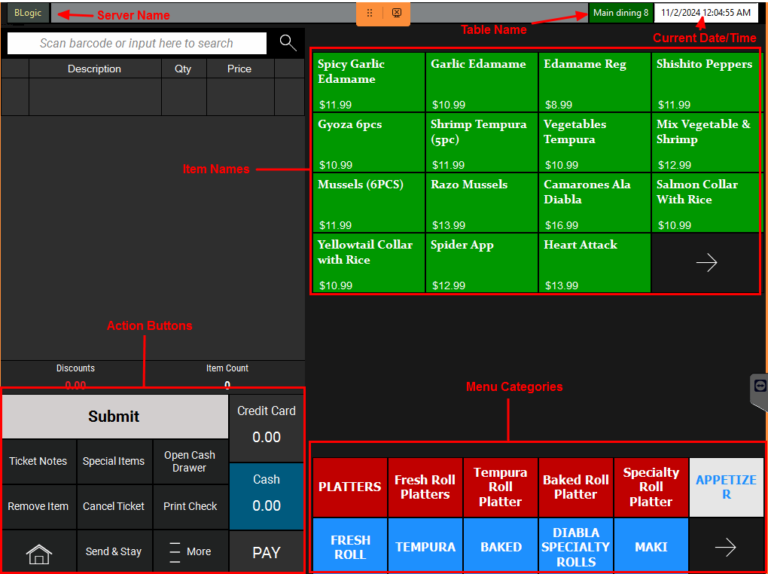Image resolution: width=768 pixels, height=574 pixels.
Task: Cancel the current ticket
Action: point(114,506)
